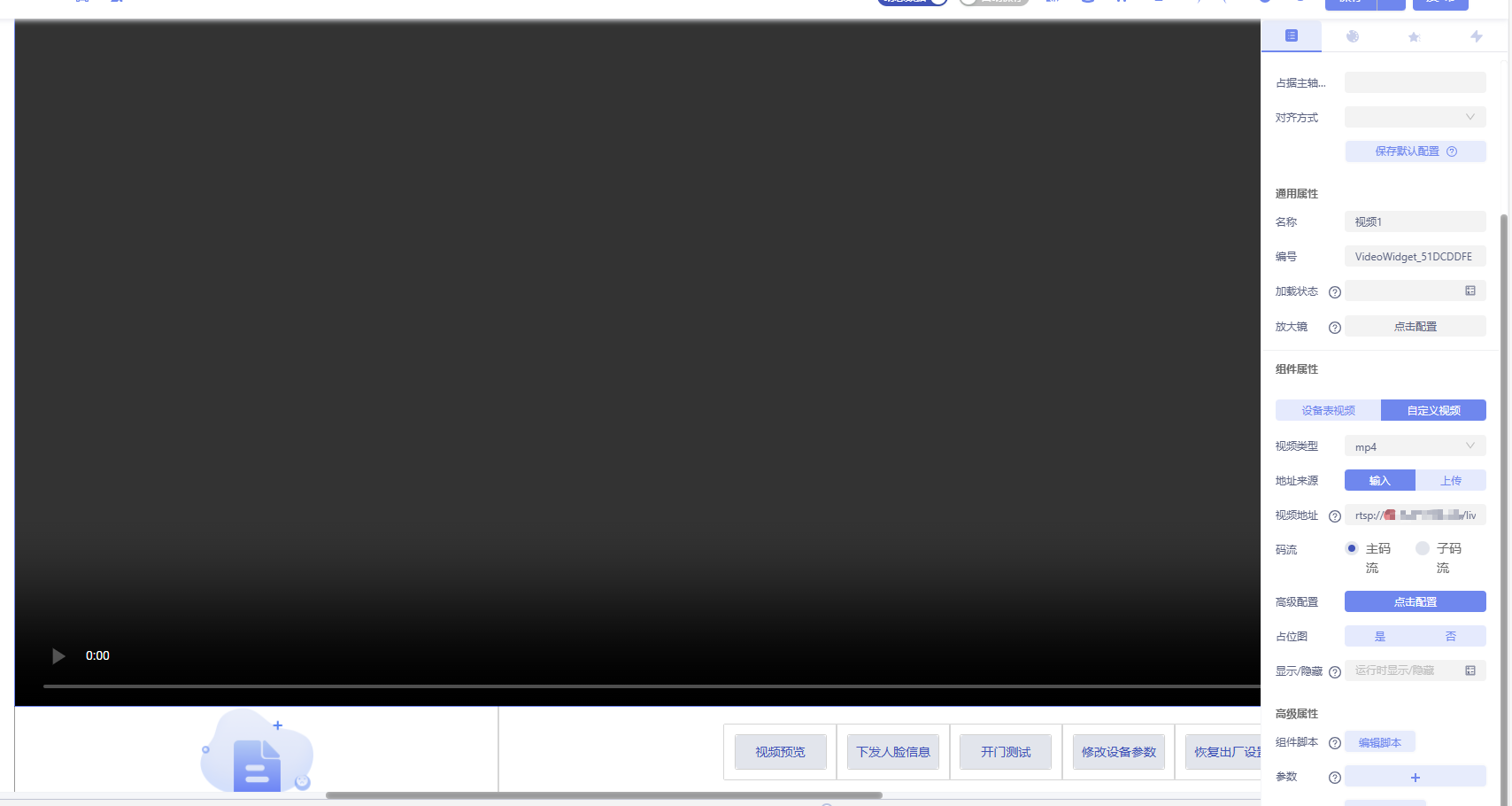The height and width of the screenshot is (806, 1512).
Task: Select the 子码流 radio button
Action: coord(1423,548)
